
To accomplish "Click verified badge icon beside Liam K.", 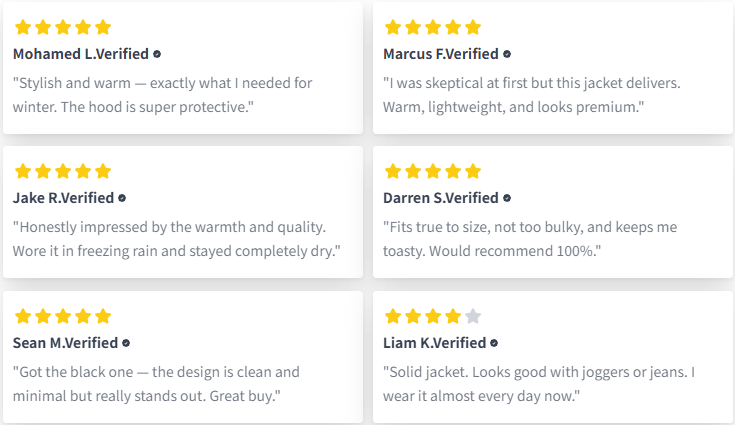I will click(494, 343).
